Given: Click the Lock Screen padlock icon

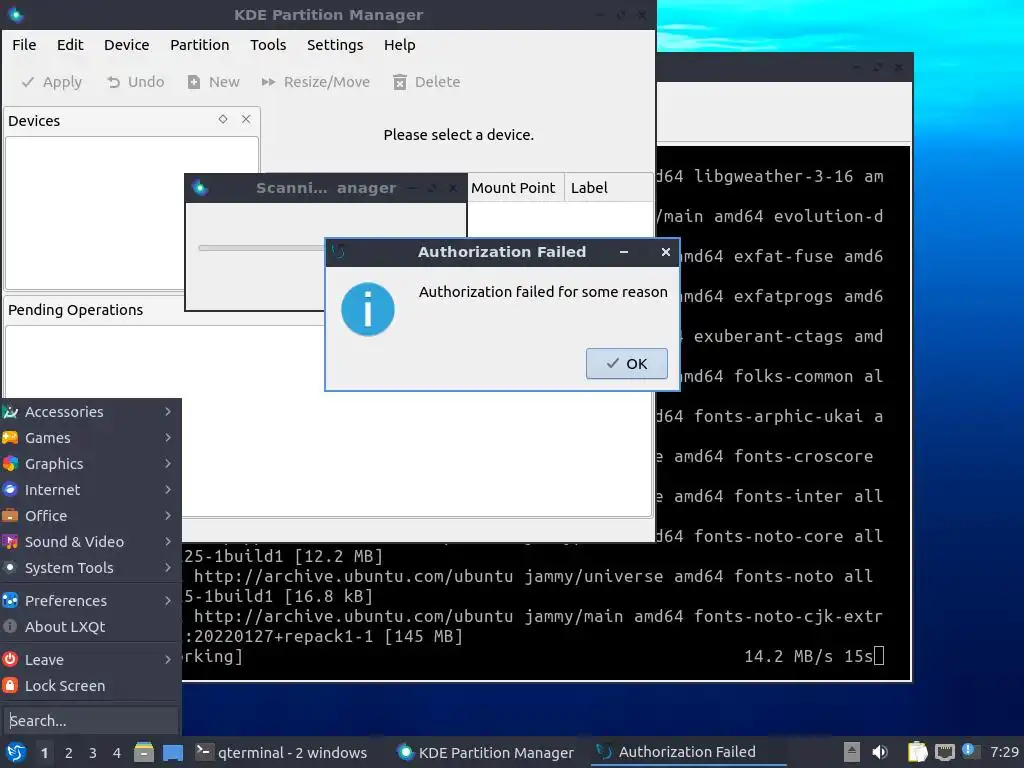Looking at the screenshot, I should [10, 686].
